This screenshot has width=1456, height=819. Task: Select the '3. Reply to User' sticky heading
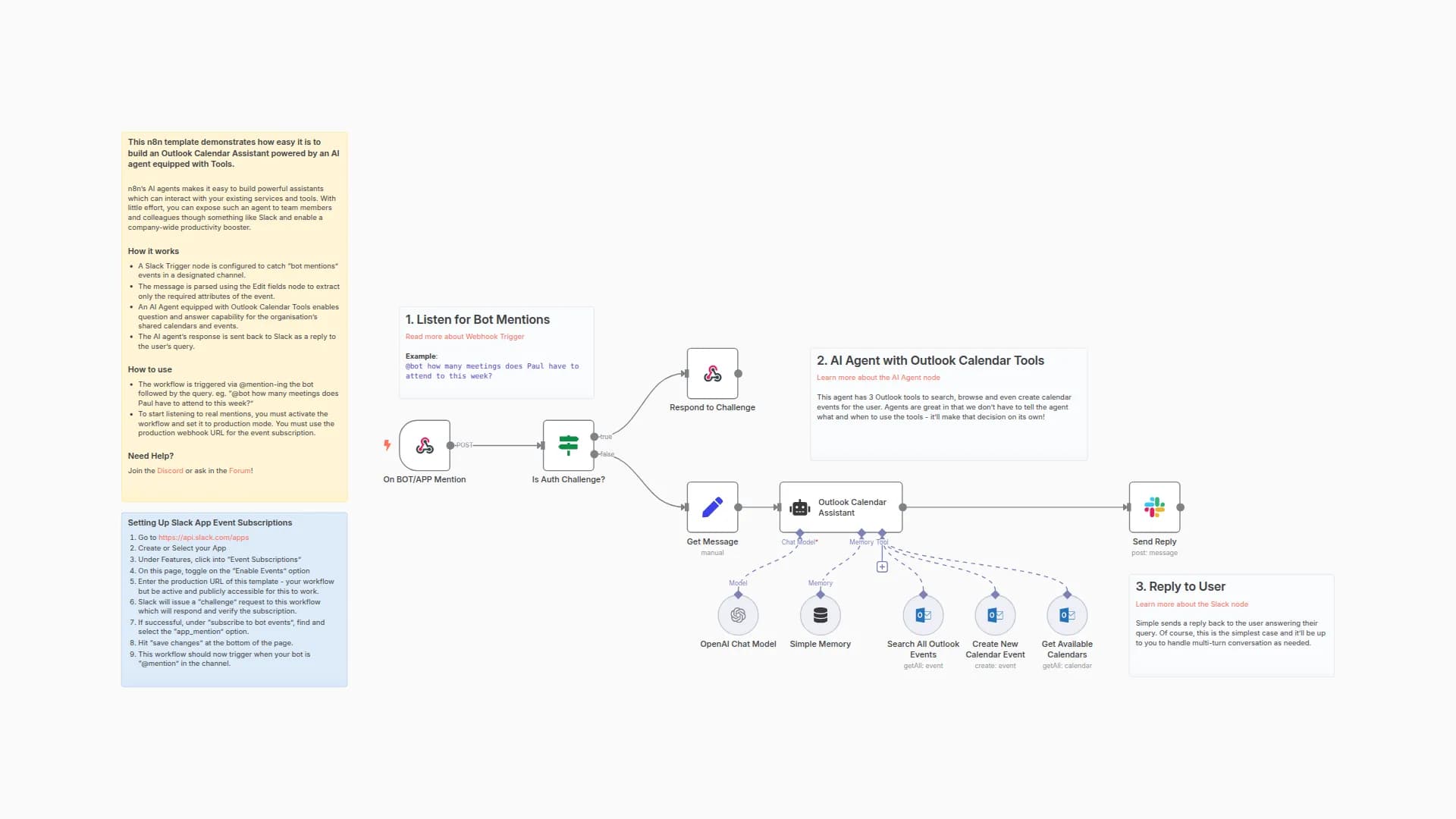coord(1180,587)
